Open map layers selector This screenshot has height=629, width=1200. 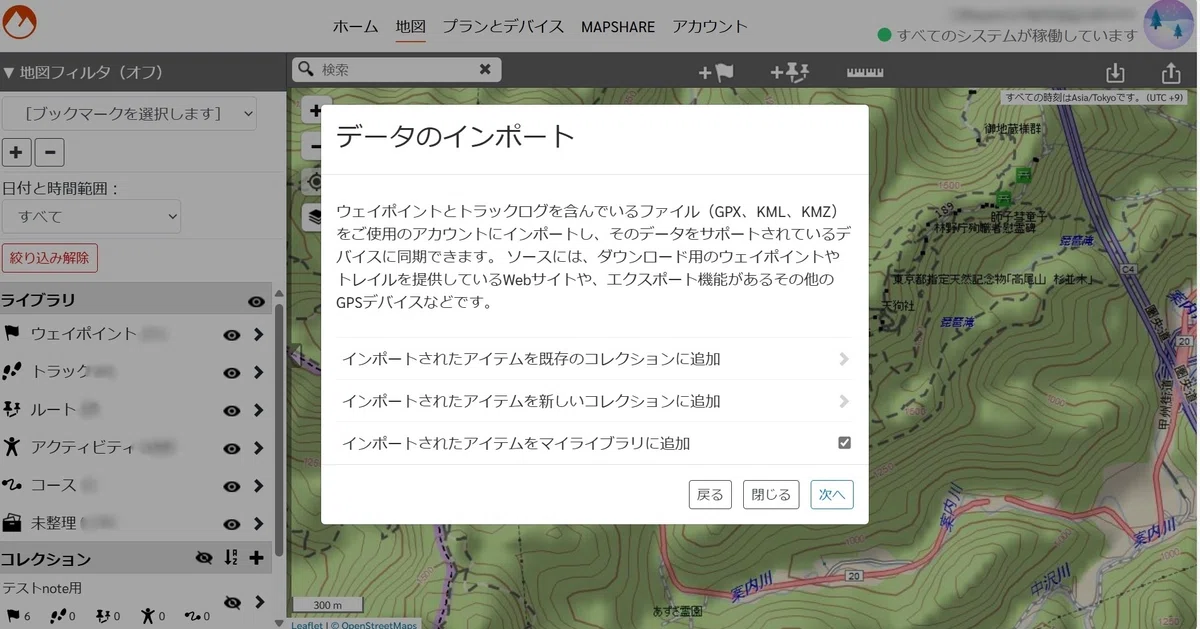[315, 217]
